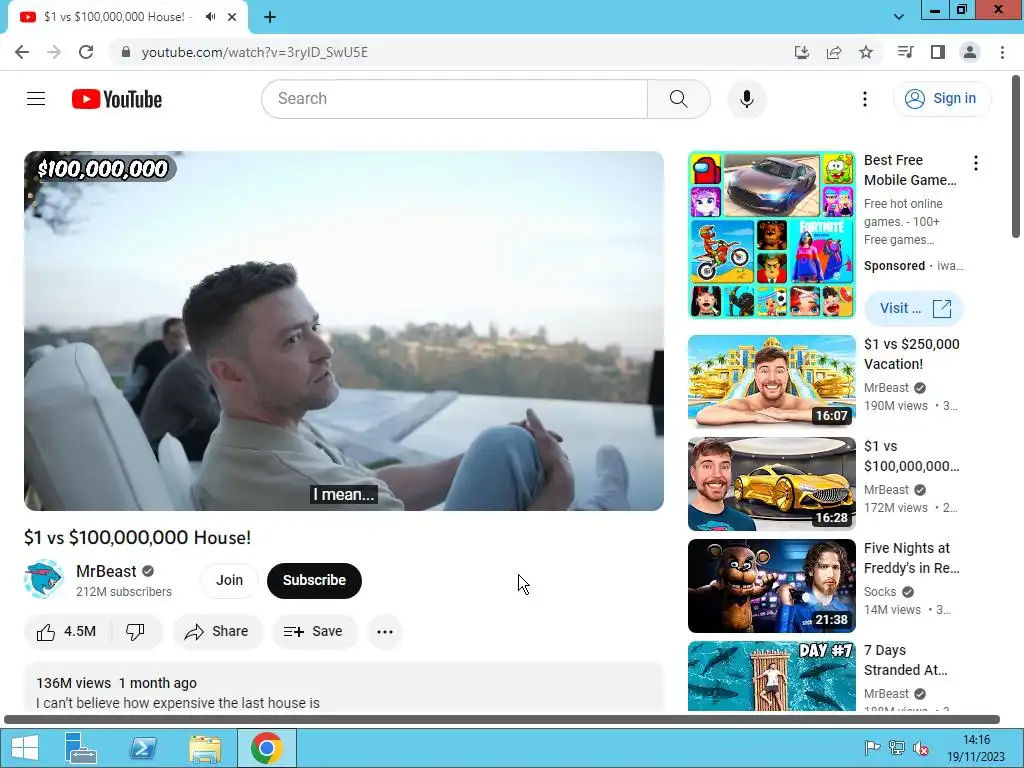Select the $1 vs $100,000,000 House tab
The height and width of the screenshot is (768, 1024).
(x=116, y=17)
